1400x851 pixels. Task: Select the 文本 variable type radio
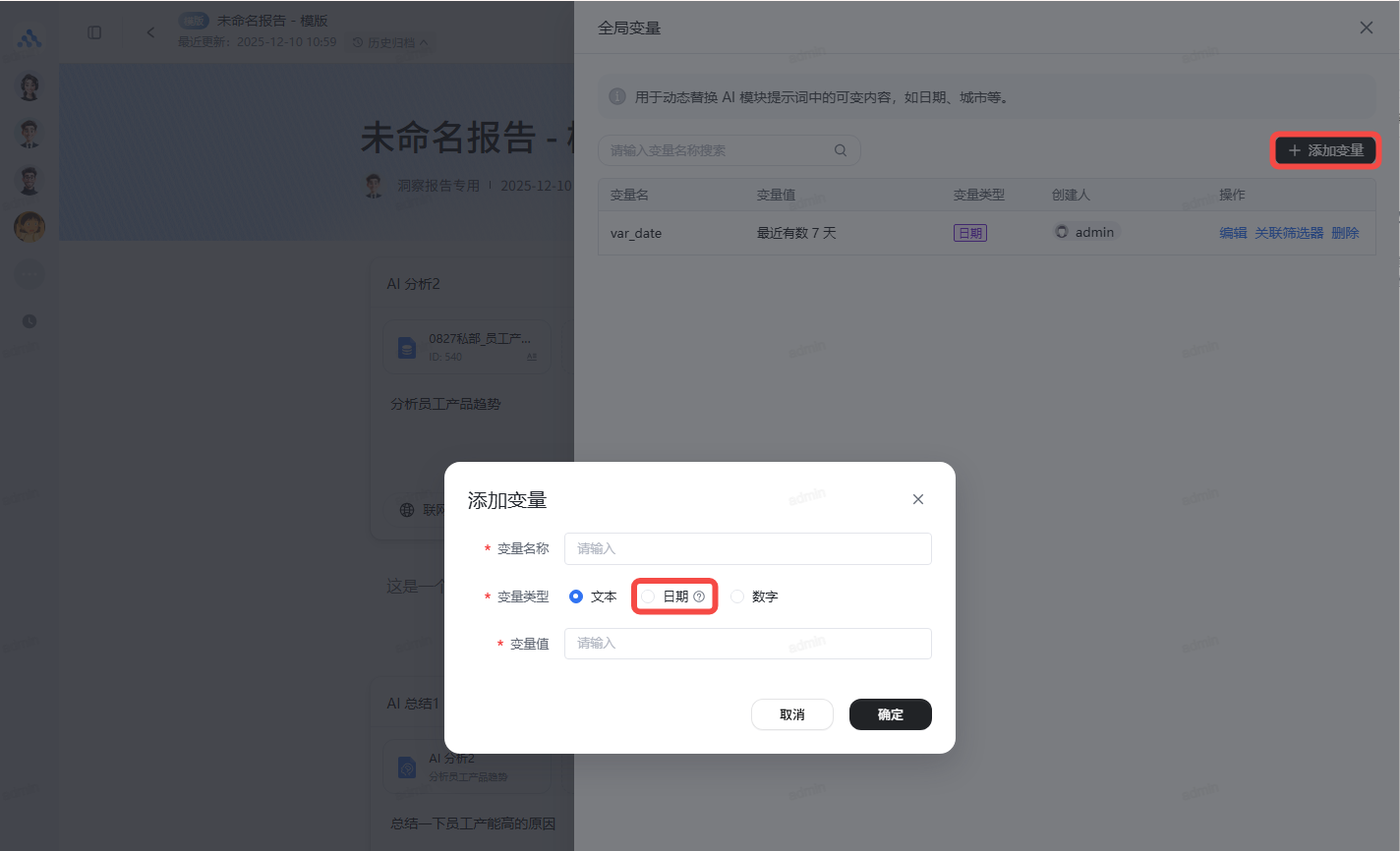tap(576, 596)
